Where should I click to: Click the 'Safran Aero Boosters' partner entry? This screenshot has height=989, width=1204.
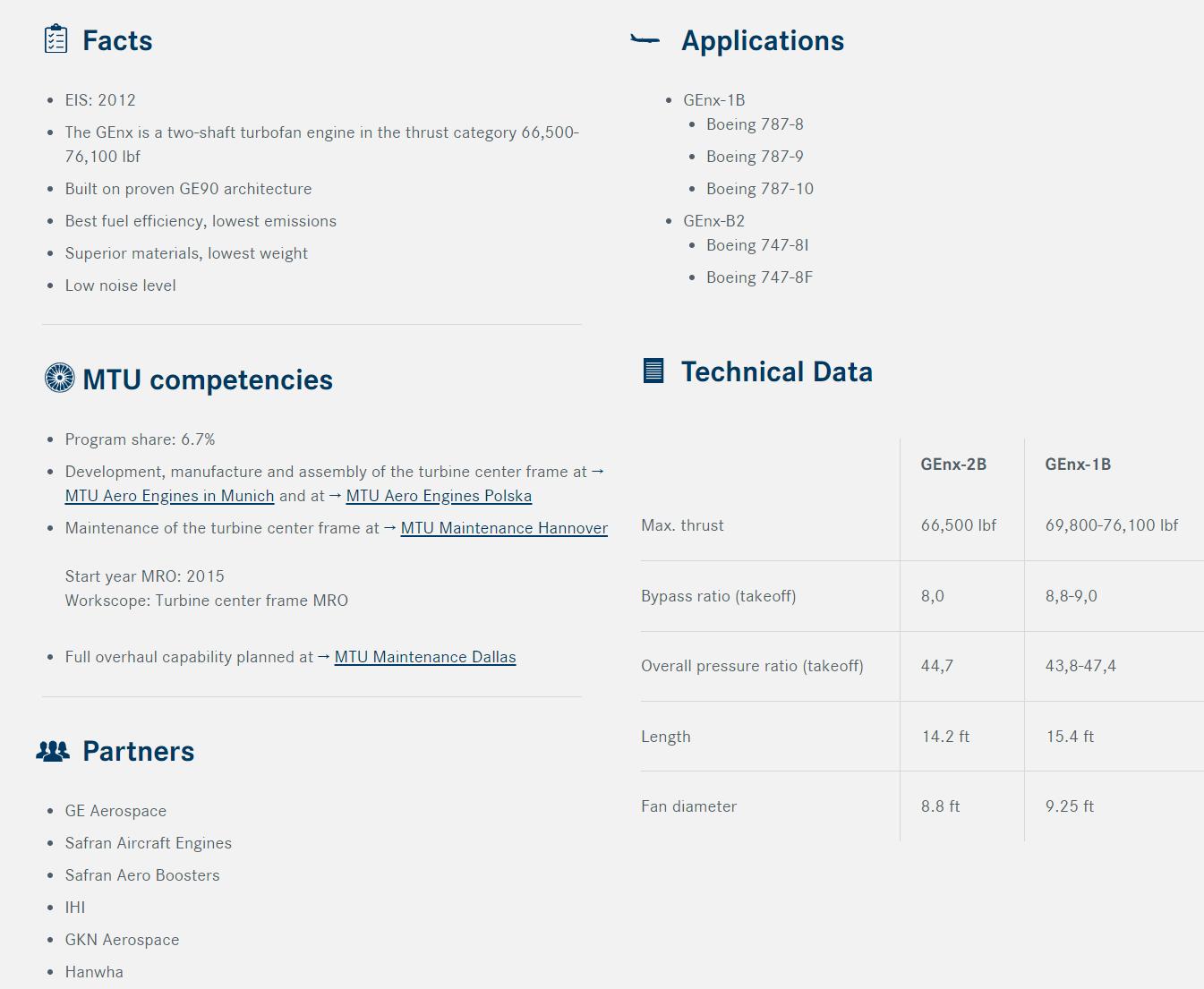click(142, 875)
